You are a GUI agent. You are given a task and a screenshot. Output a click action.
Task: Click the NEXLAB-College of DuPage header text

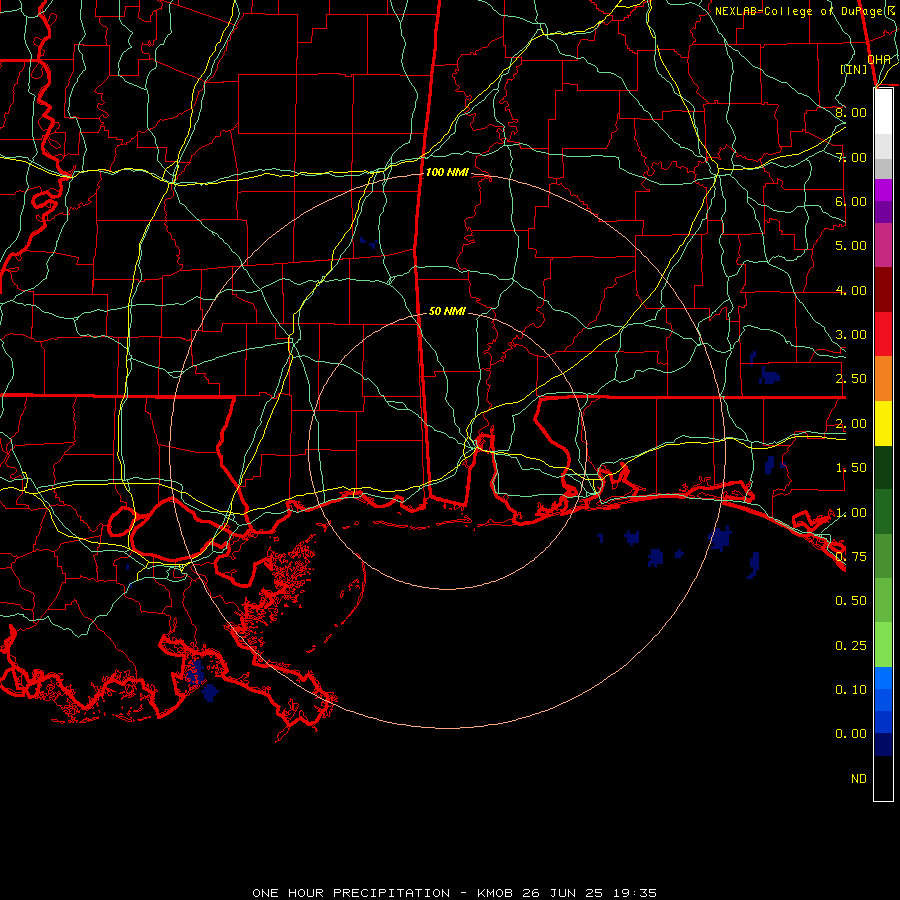click(x=805, y=11)
